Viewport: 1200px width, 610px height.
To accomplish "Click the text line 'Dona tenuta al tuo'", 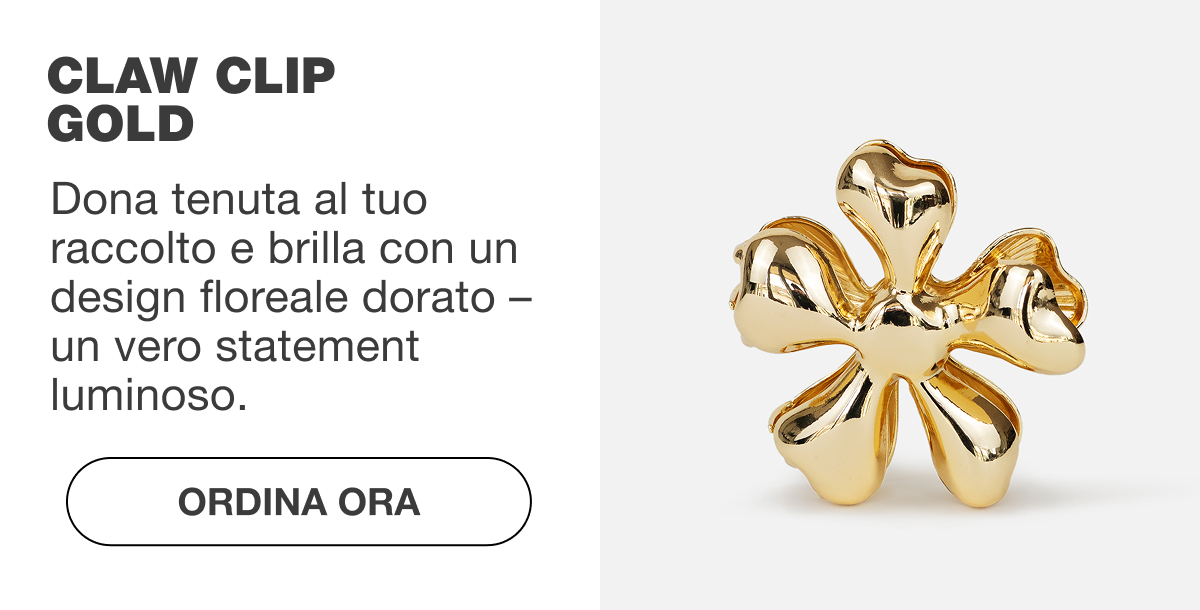I will (x=239, y=199).
